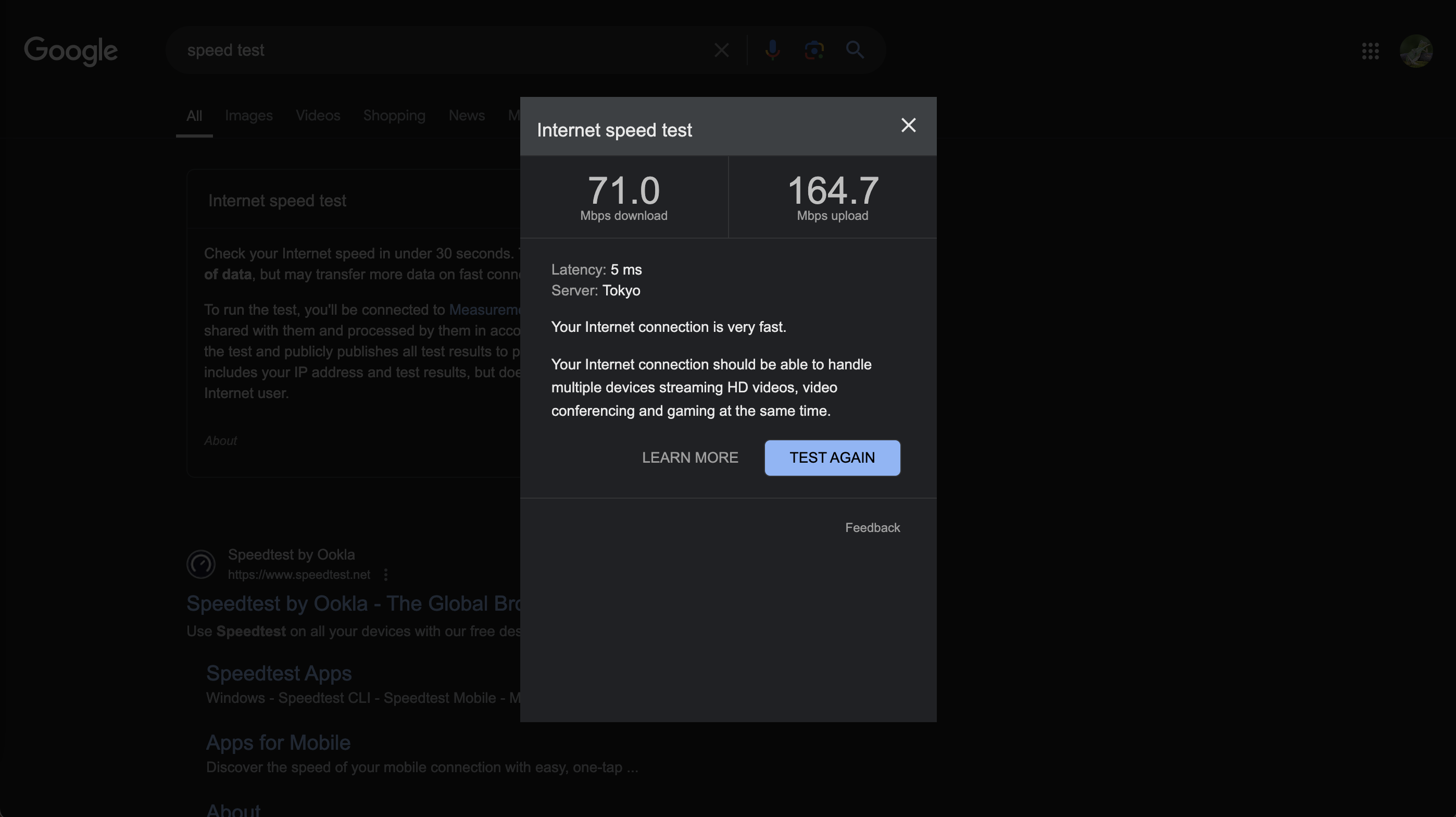Screen dimensions: 1456x817
Task: Clear the search box text
Action: click(x=721, y=51)
